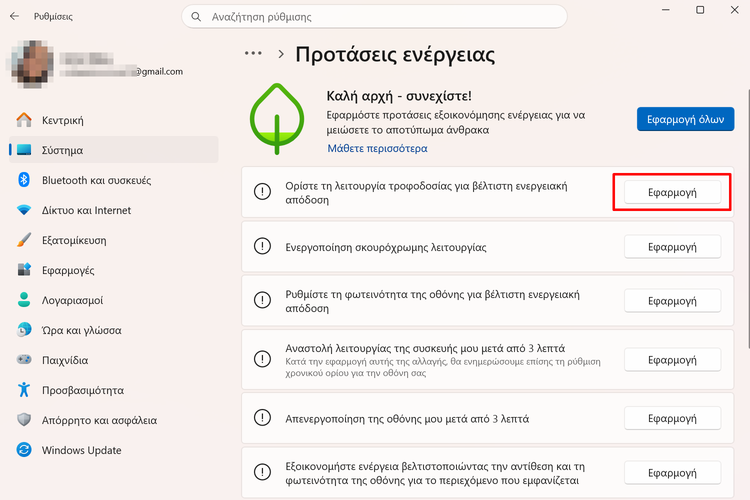
Task: Open the Σύστημα section
Action: pyautogui.click(x=62, y=150)
